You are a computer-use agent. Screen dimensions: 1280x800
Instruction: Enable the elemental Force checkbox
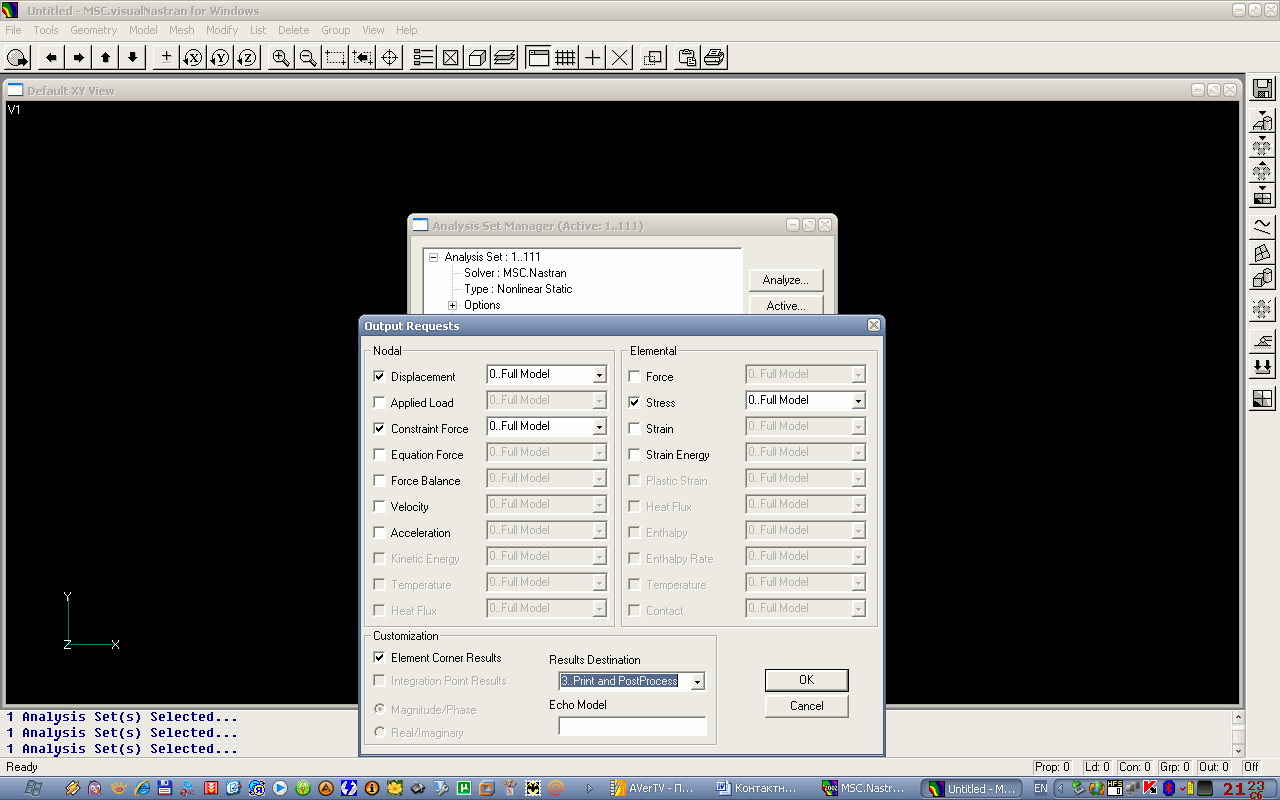(x=634, y=377)
